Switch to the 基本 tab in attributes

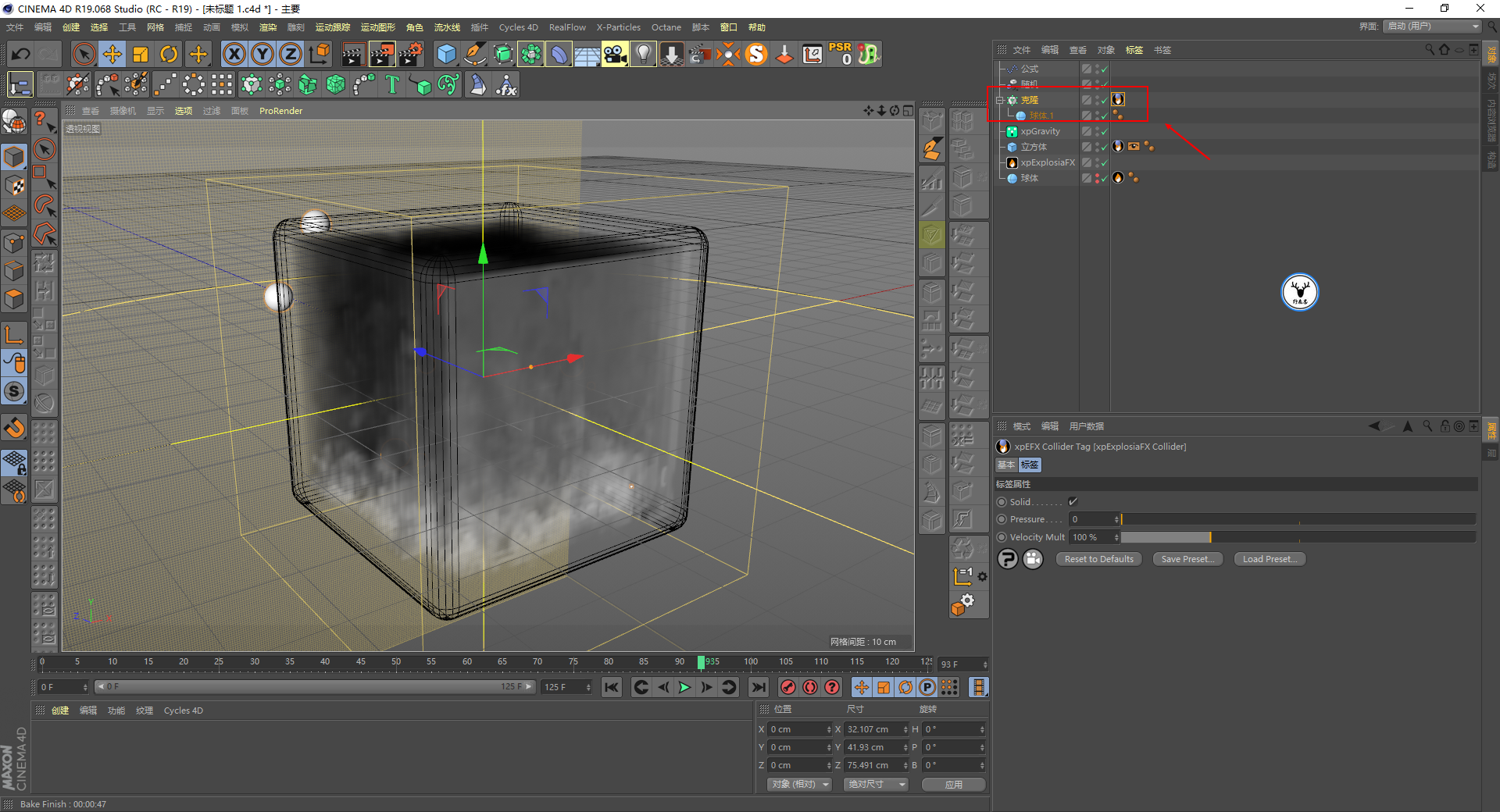(x=1006, y=465)
